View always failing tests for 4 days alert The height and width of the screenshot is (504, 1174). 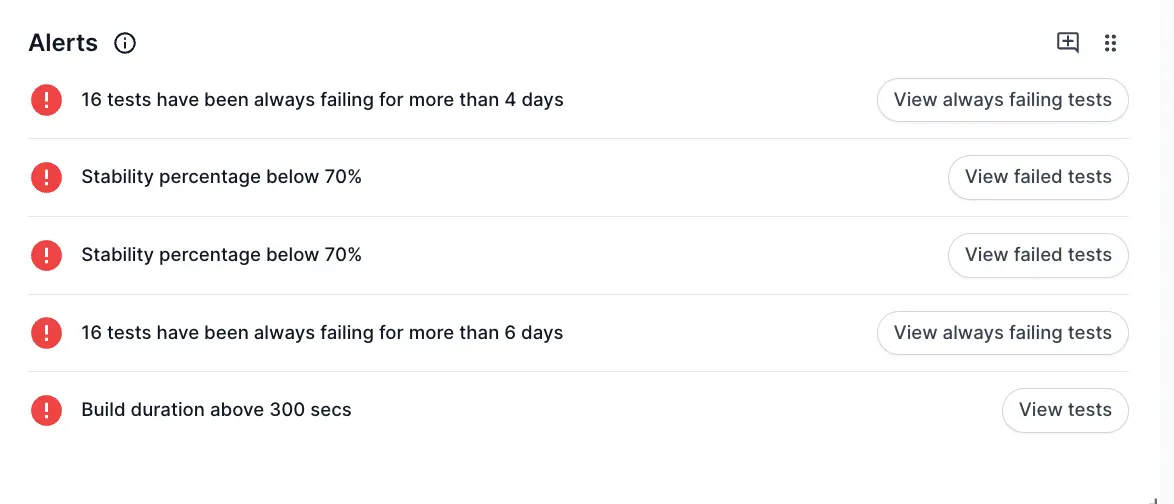[x=1002, y=100]
